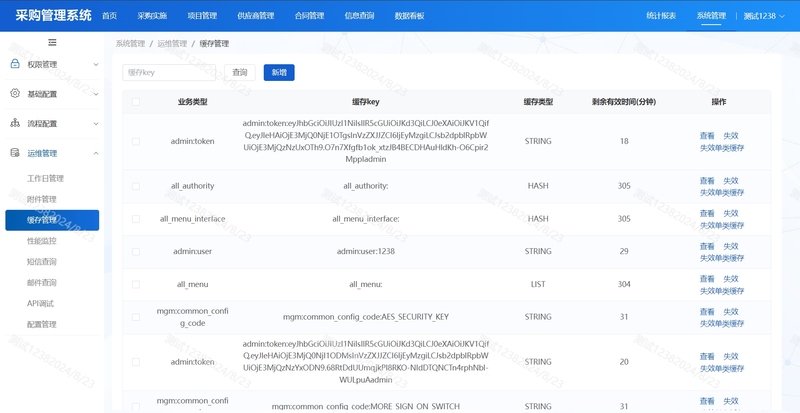800x413 pixels.
Task: Click 查看 for the first admin:token row
Action: [x=707, y=136]
